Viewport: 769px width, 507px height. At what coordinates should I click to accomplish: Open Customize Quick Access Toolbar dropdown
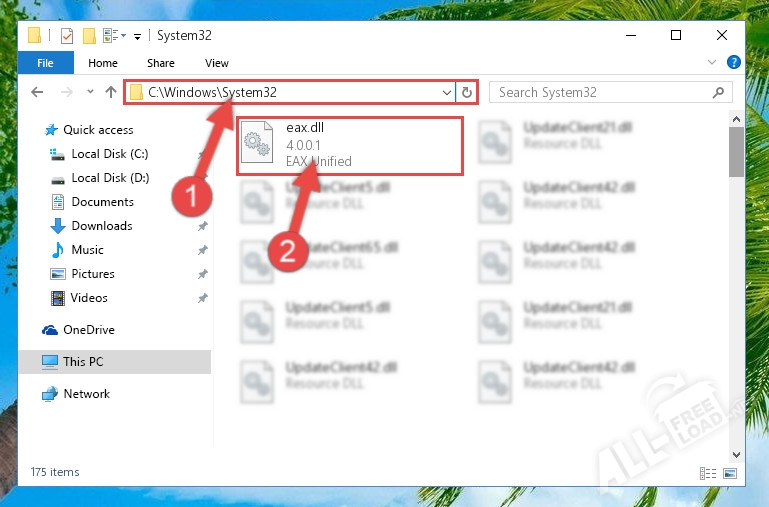click(x=136, y=36)
